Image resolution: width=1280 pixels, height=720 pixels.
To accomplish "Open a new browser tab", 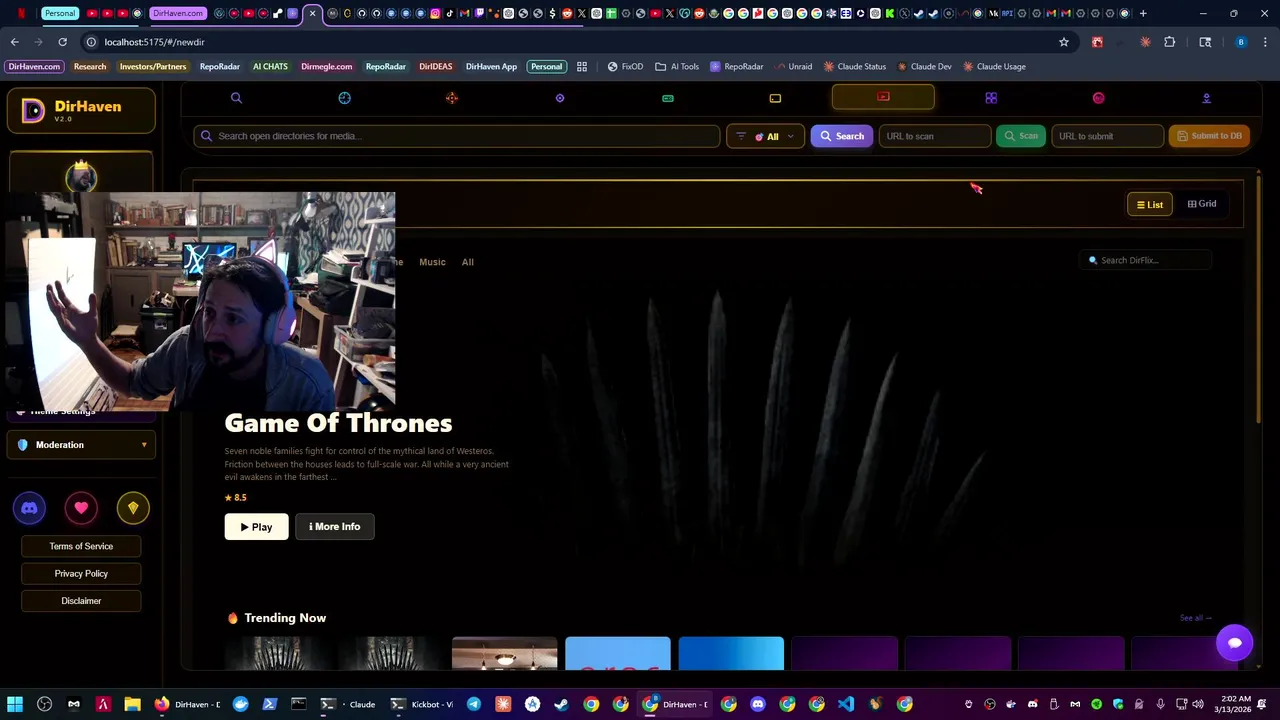I will click(x=1143, y=13).
